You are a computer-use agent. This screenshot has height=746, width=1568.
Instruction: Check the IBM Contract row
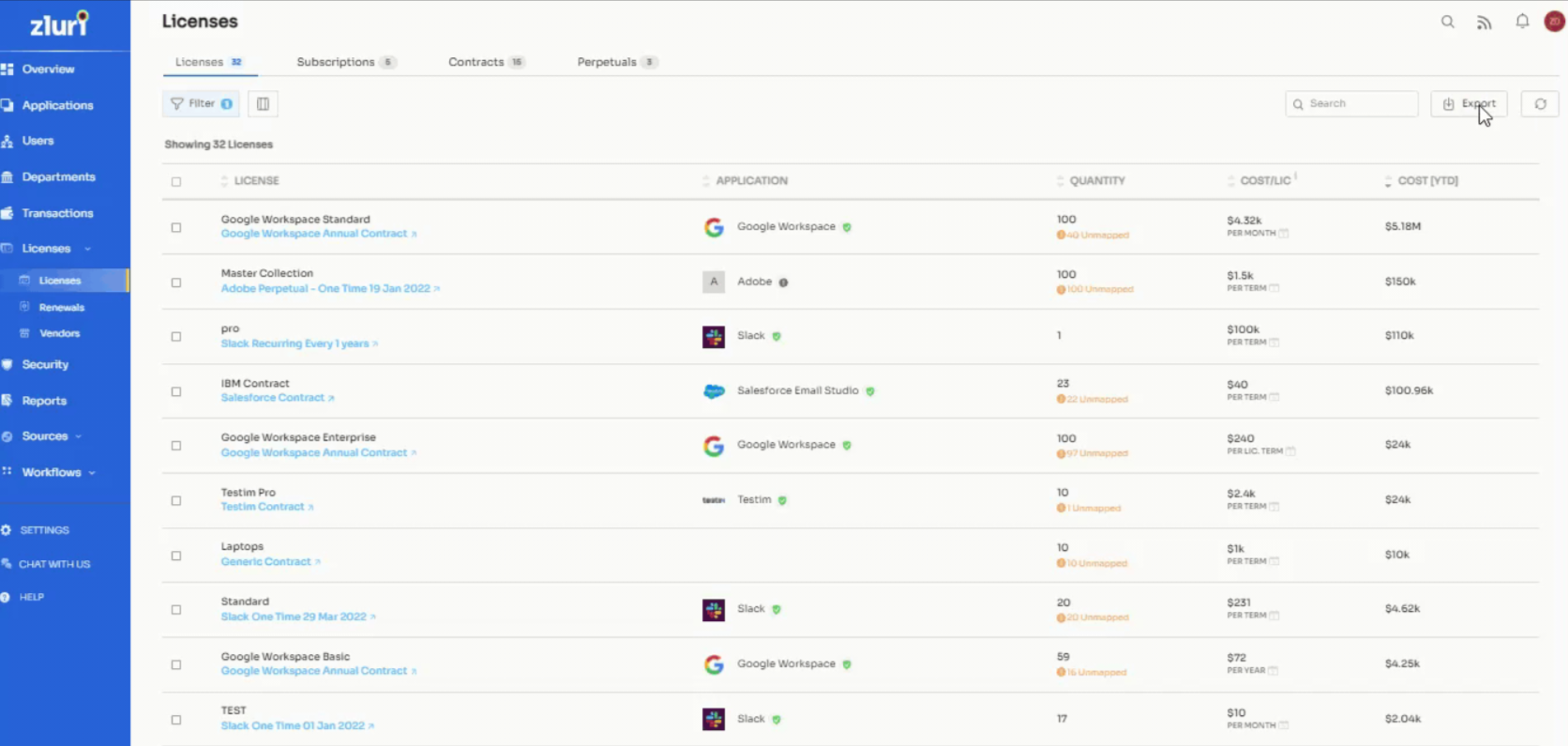[x=176, y=392]
